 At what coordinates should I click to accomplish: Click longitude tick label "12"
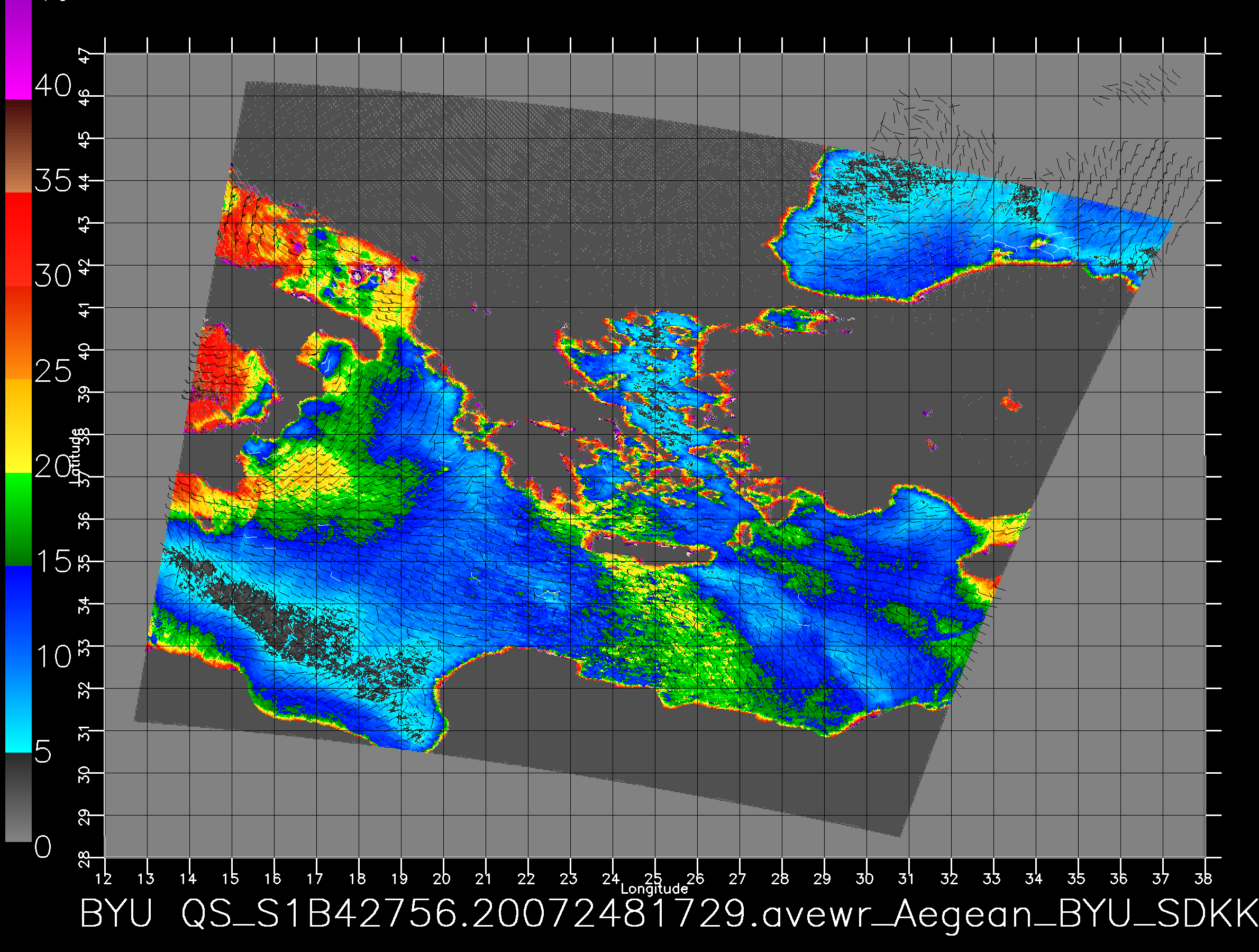tap(103, 878)
